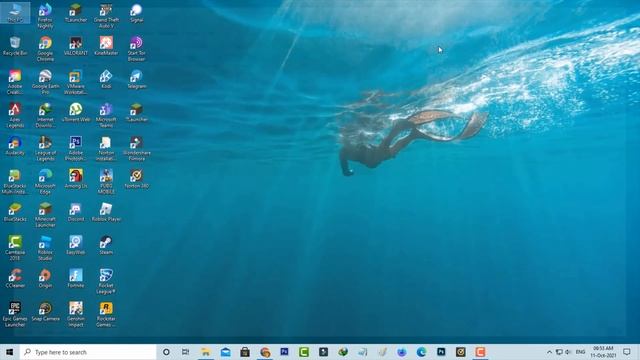Select the Kodi desktop icon
The image size is (640, 360).
click(106, 79)
